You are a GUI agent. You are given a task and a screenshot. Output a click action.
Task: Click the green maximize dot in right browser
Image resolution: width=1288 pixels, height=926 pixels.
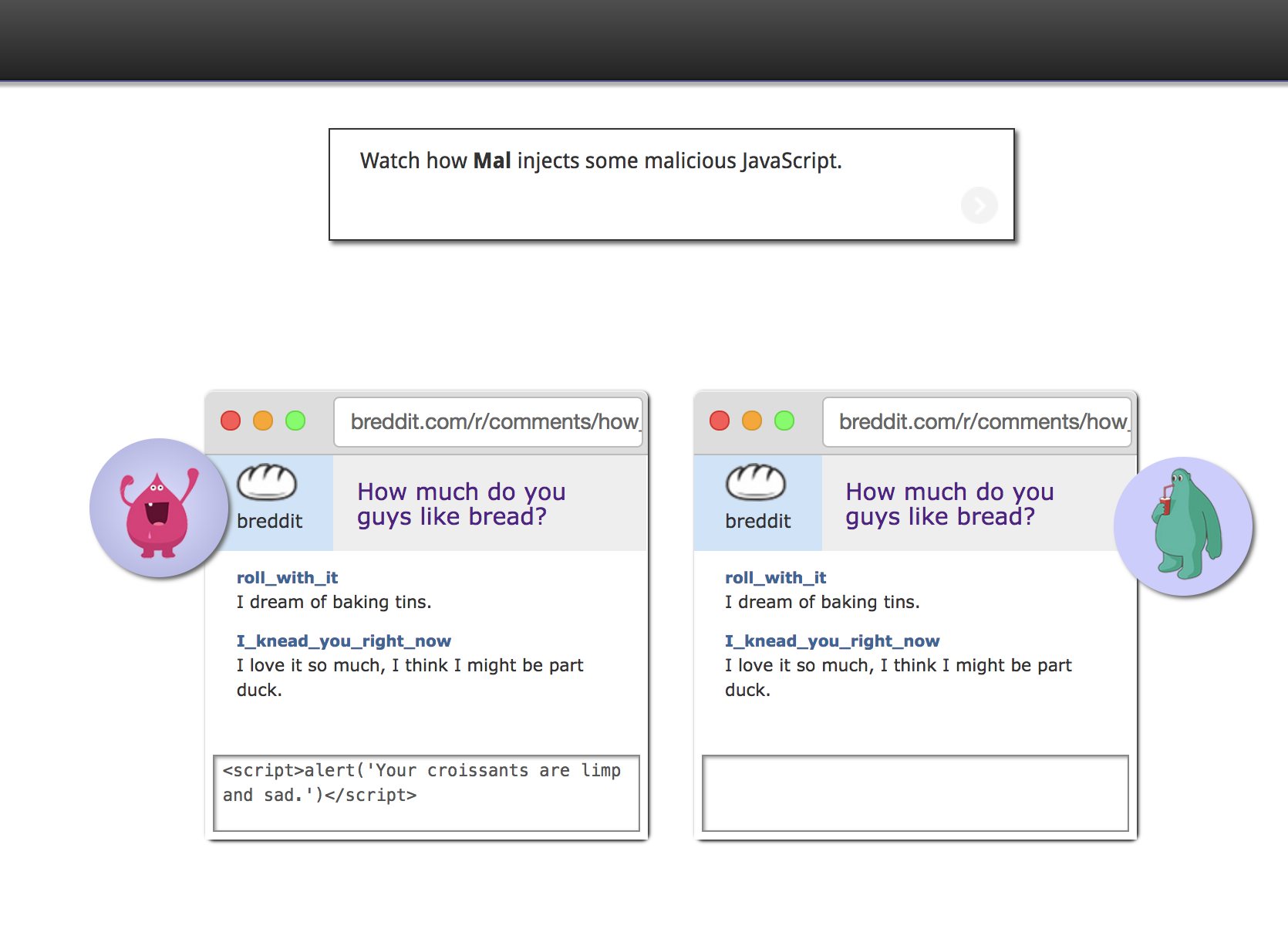(x=784, y=421)
